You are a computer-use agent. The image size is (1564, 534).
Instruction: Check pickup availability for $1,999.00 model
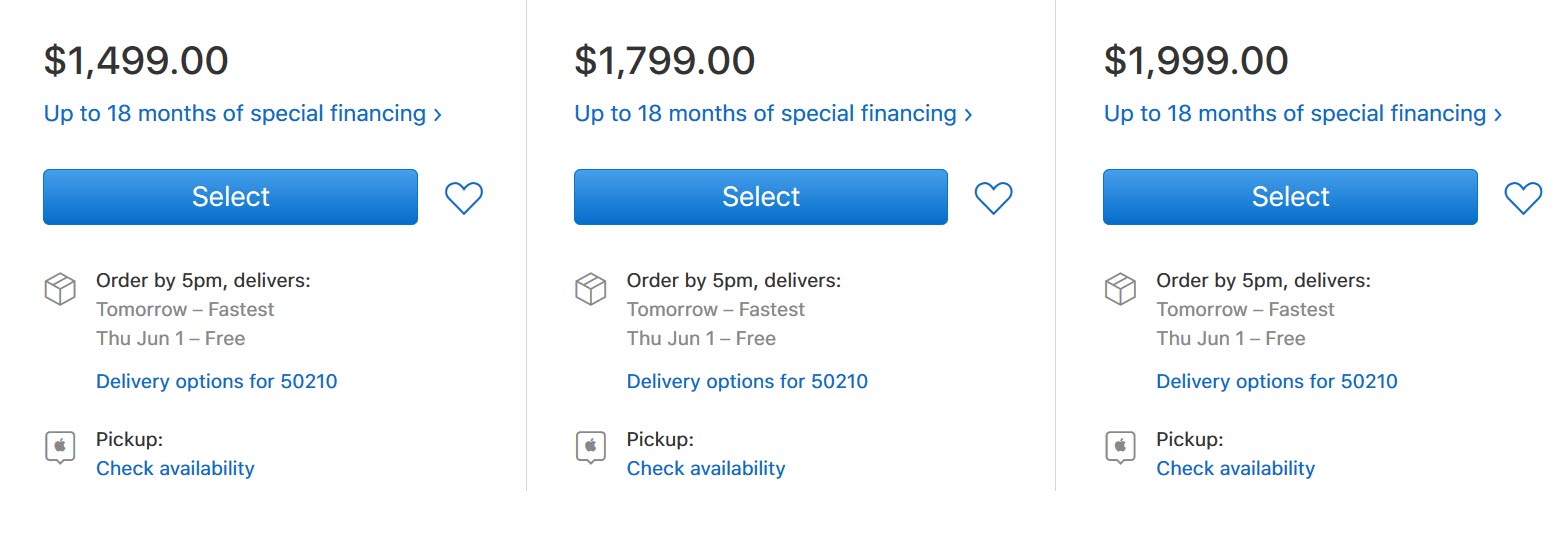[1235, 468]
